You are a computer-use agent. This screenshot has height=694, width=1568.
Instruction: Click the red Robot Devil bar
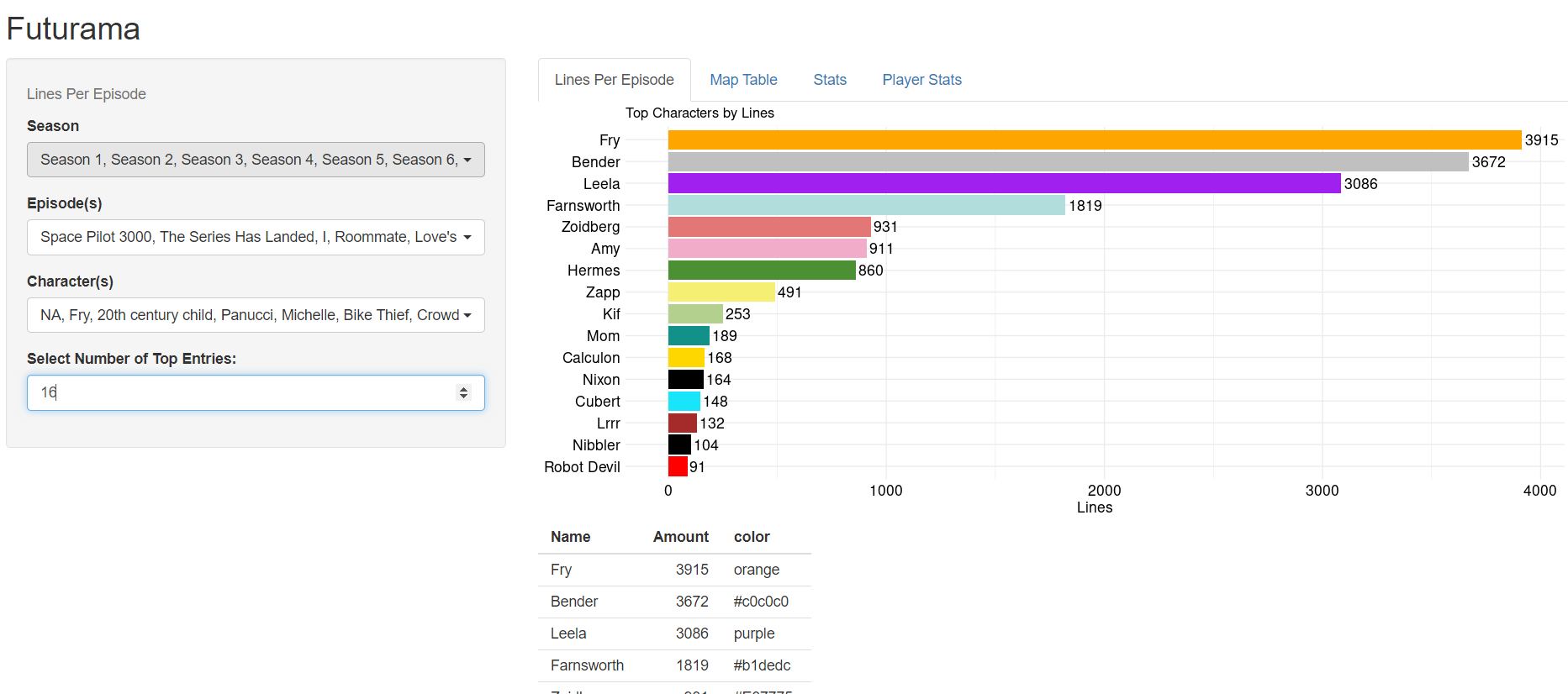678,467
